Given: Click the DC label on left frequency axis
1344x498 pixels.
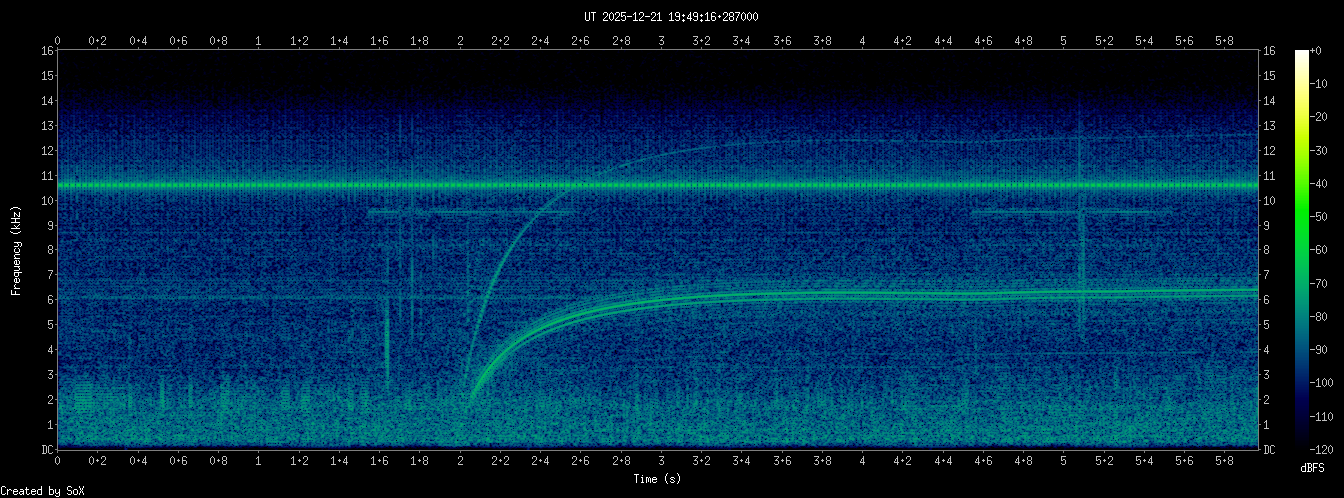Looking at the screenshot, I should click(x=46, y=449).
